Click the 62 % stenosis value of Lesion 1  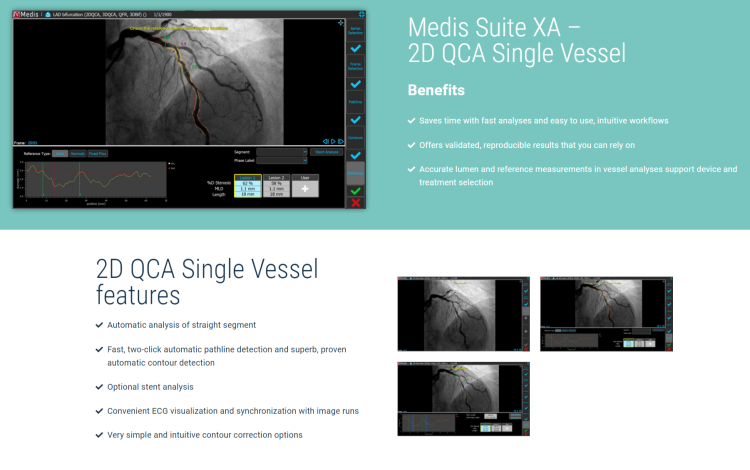point(248,183)
